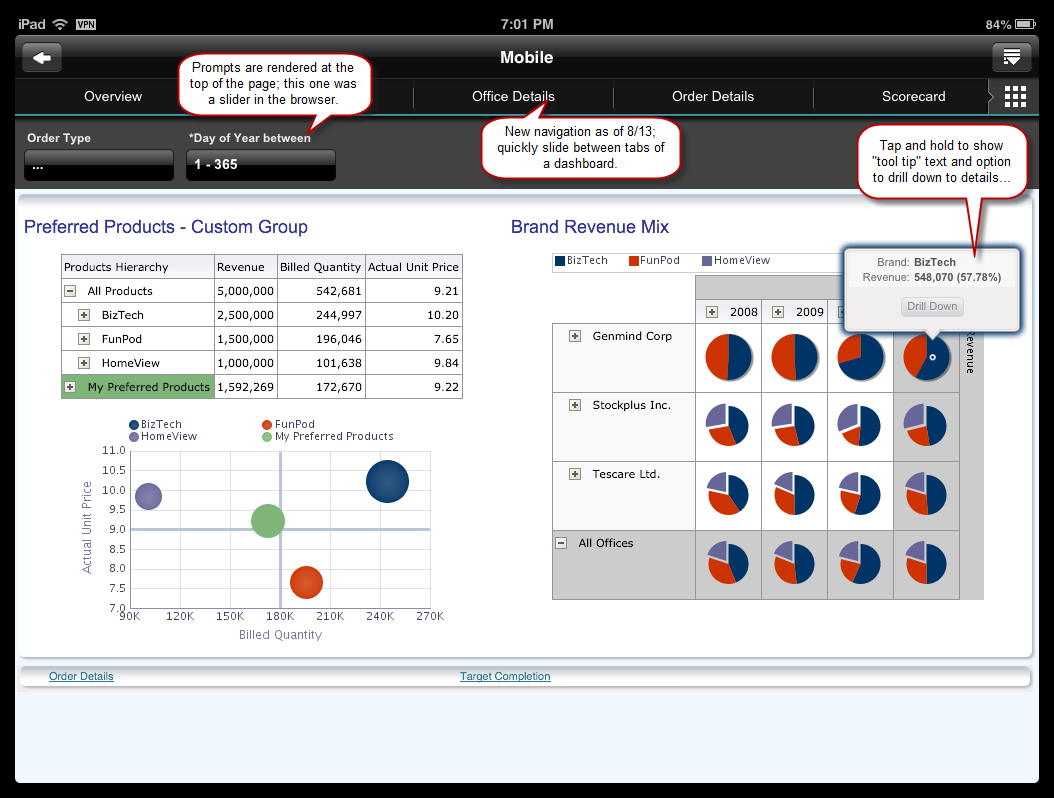Select the highlighted My Preferred Products row
The width and height of the screenshot is (1054, 798).
(137, 386)
